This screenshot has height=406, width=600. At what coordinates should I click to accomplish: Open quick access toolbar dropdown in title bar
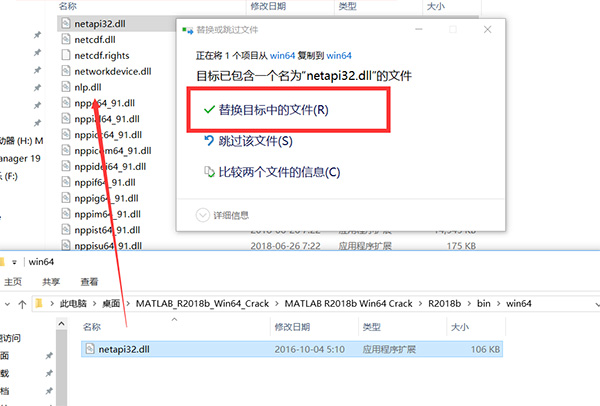click(x=14, y=263)
